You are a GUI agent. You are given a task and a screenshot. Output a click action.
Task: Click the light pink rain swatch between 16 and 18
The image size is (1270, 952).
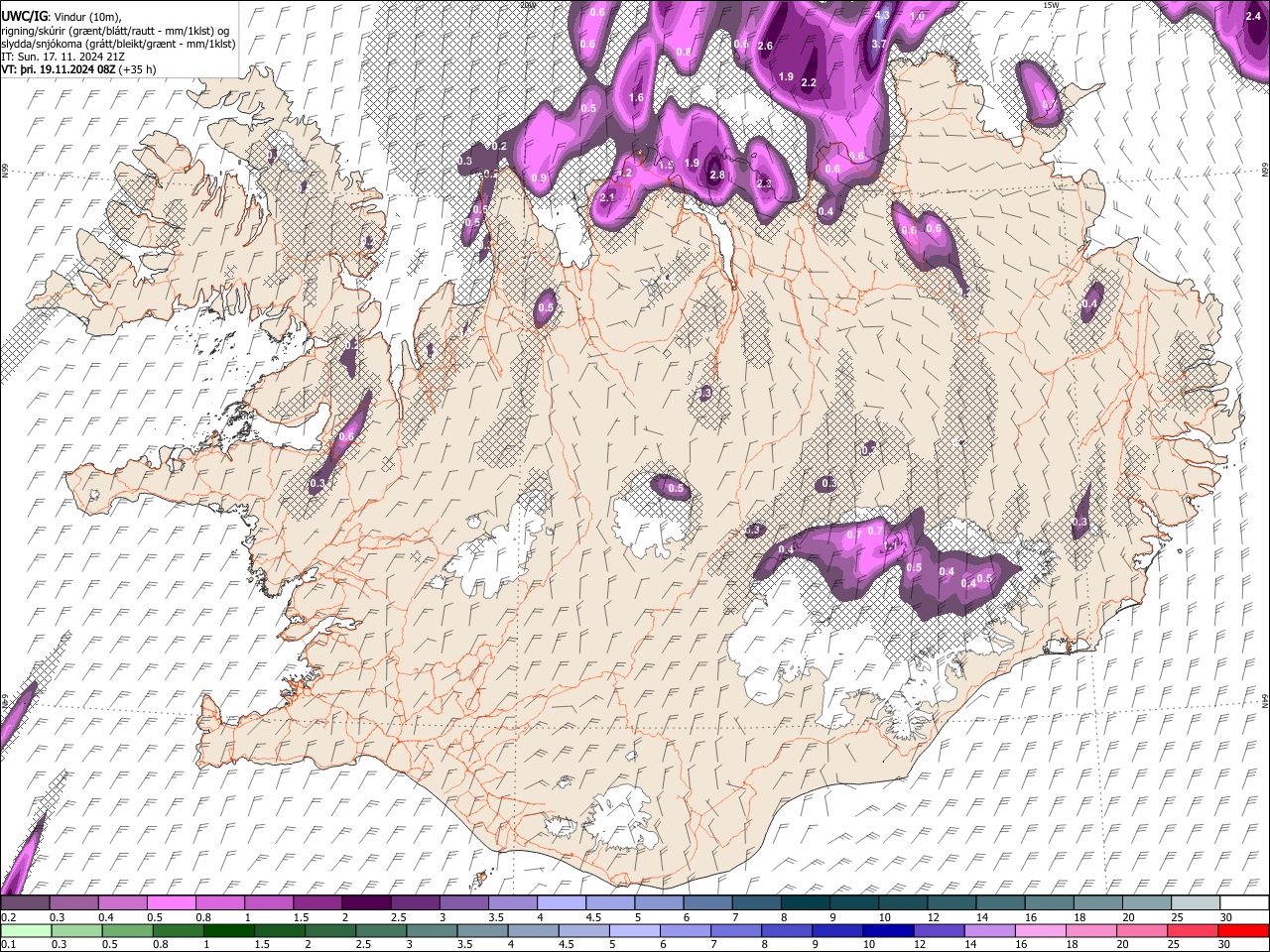[1041, 930]
